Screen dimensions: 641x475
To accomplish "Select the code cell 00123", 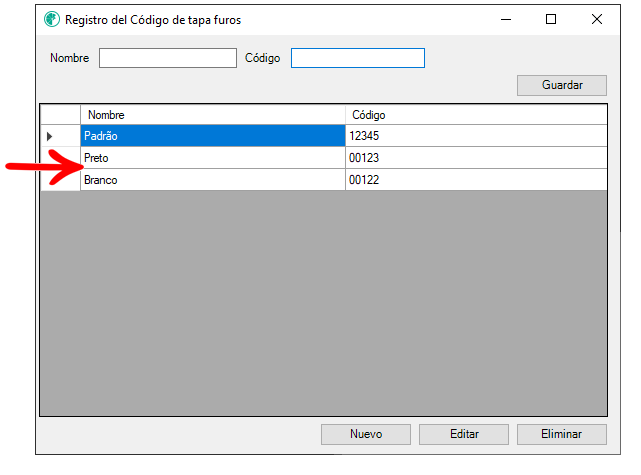I will pyautogui.click(x=476, y=158).
